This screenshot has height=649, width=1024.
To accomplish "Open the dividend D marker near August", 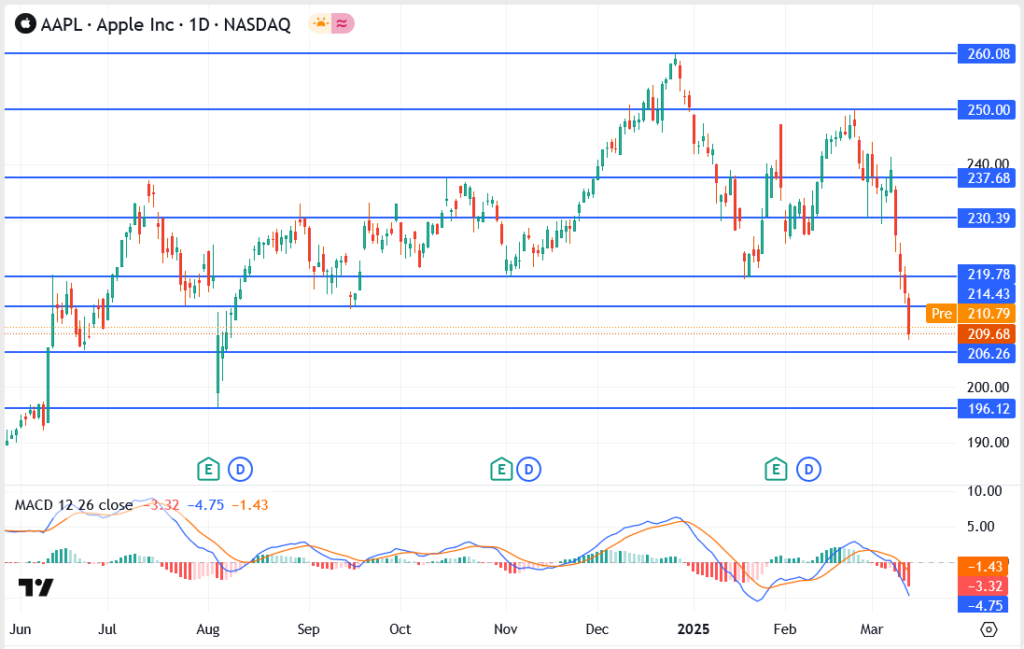I will (x=239, y=467).
